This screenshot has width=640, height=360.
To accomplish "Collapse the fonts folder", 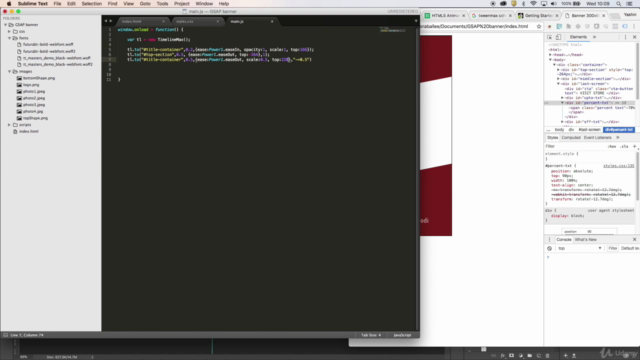I will (9, 38).
